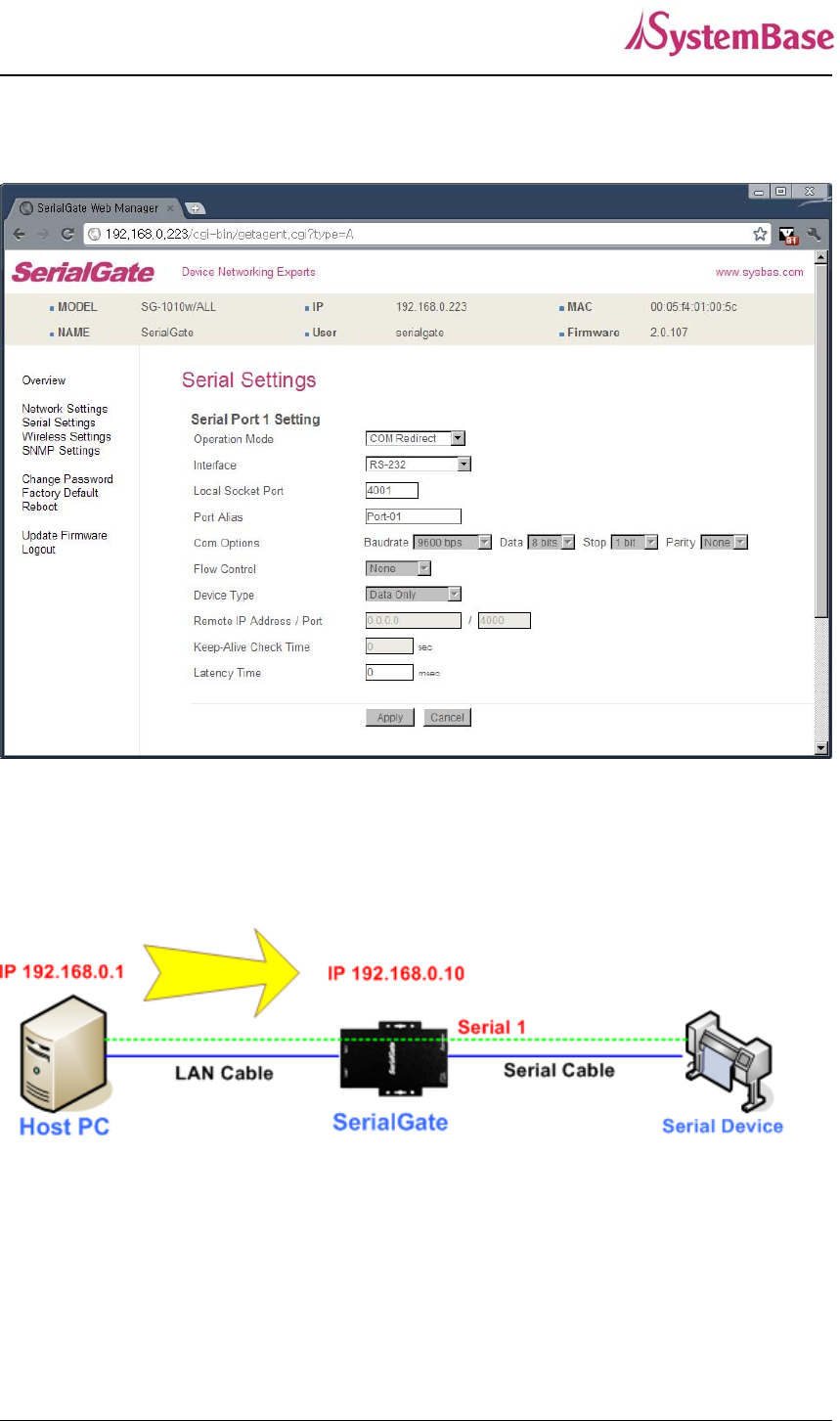Open Update Firmware in the sidebar
The width and height of the screenshot is (840, 1421).
65,535
